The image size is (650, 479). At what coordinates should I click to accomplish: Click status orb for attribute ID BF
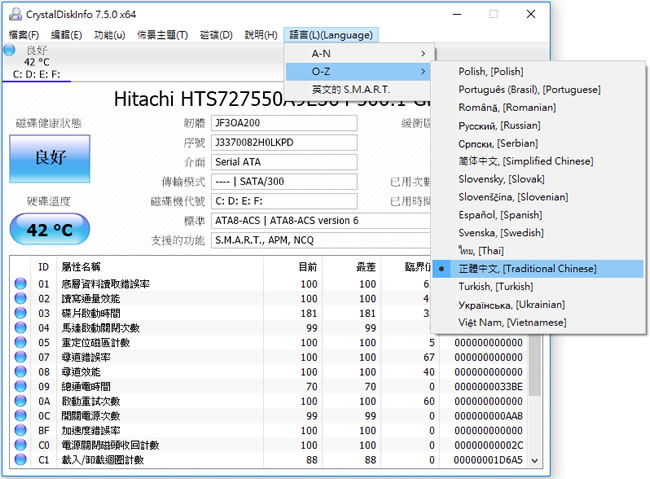20,430
